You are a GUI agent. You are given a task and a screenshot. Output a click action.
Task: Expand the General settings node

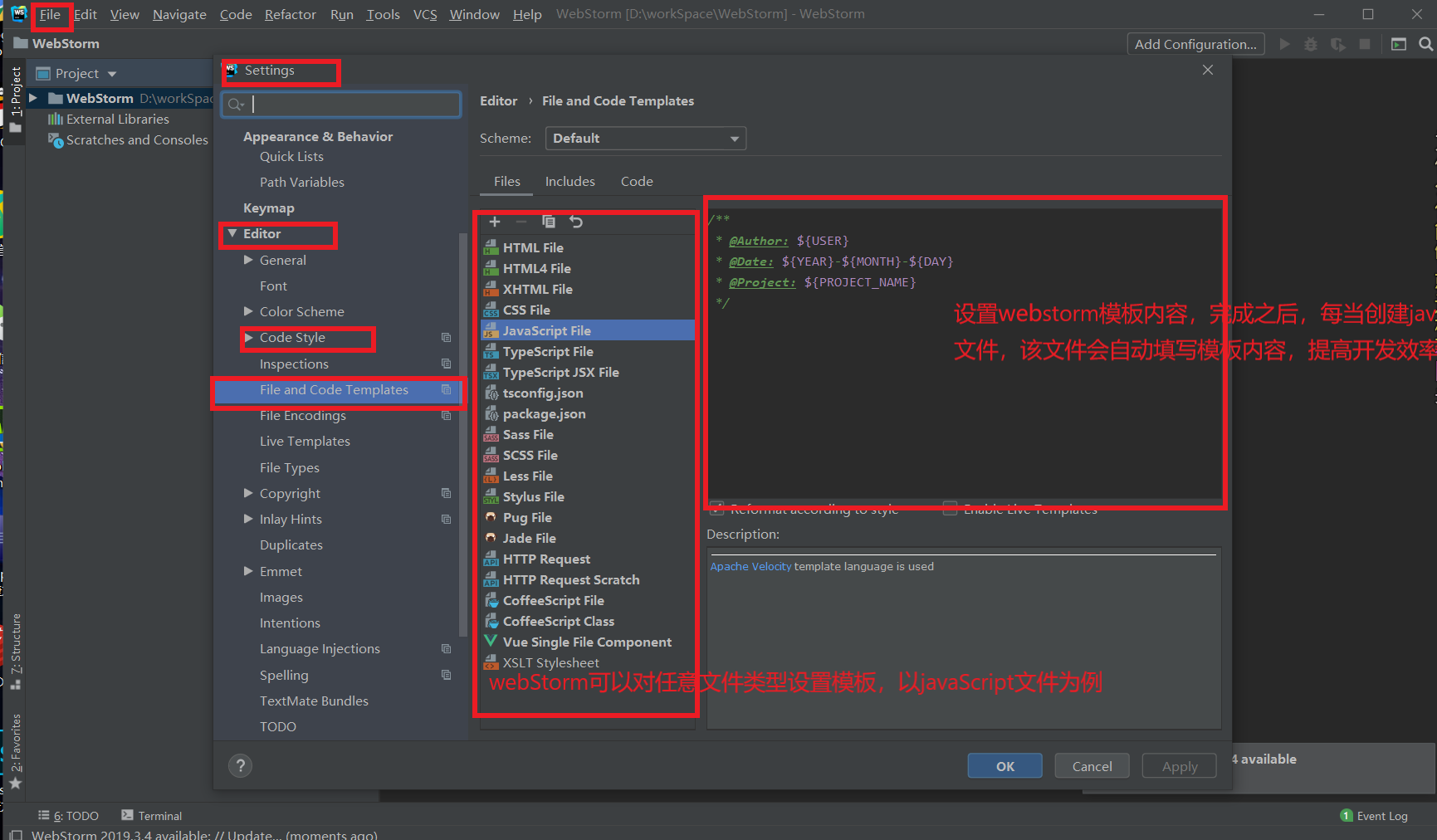pyautogui.click(x=248, y=260)
